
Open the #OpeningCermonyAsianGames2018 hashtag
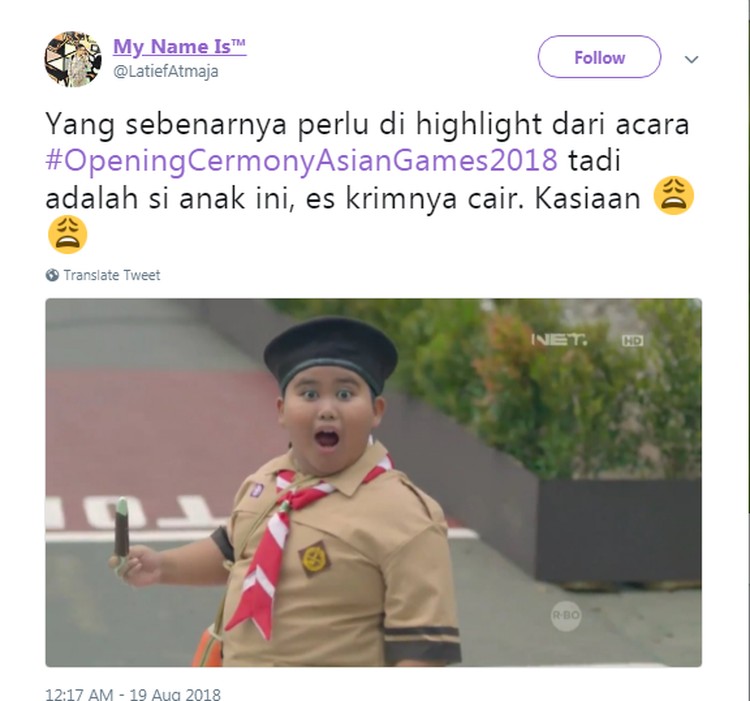click(301, 160)
